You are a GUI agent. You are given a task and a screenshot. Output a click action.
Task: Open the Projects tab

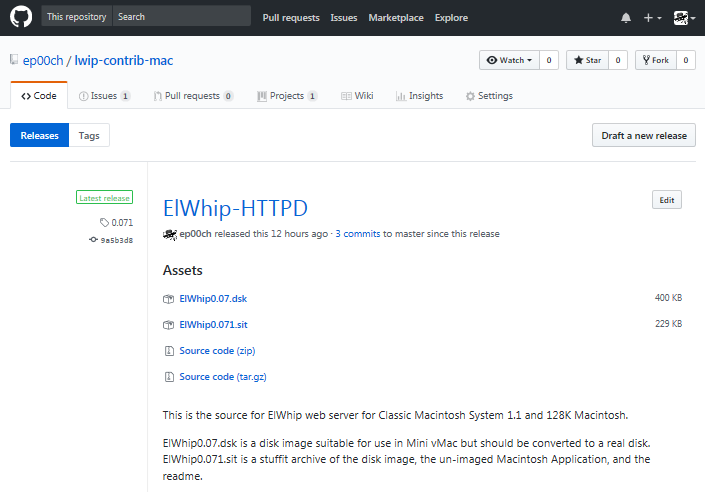pos(287,96)
